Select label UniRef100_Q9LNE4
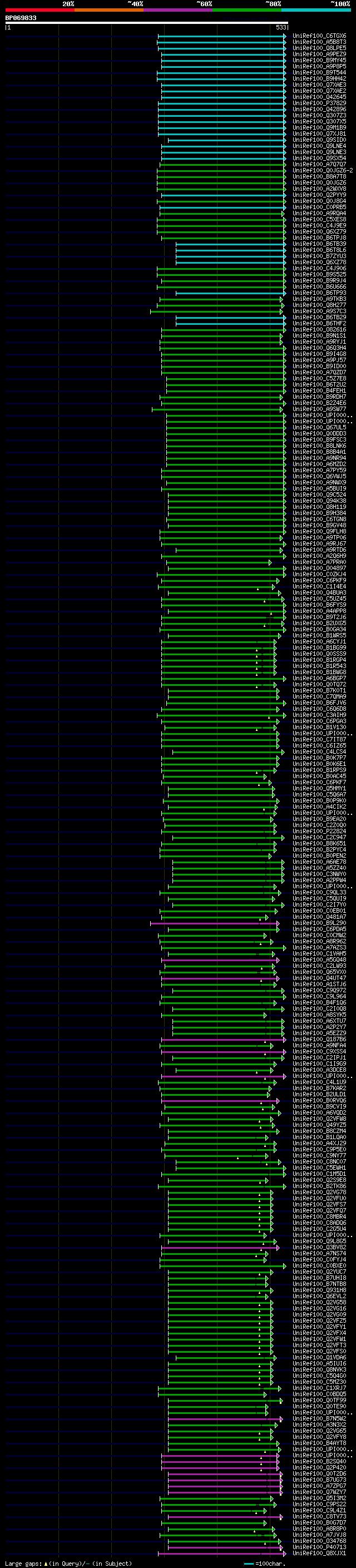Screen dimensions: 356x1568 [x=319, y=146]
